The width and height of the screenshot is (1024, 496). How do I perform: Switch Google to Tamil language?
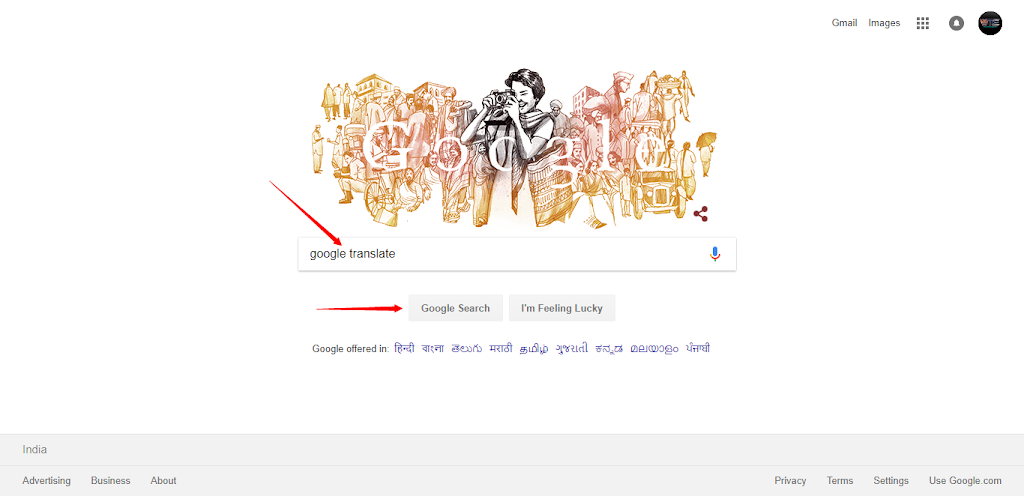tap(534, 349)
